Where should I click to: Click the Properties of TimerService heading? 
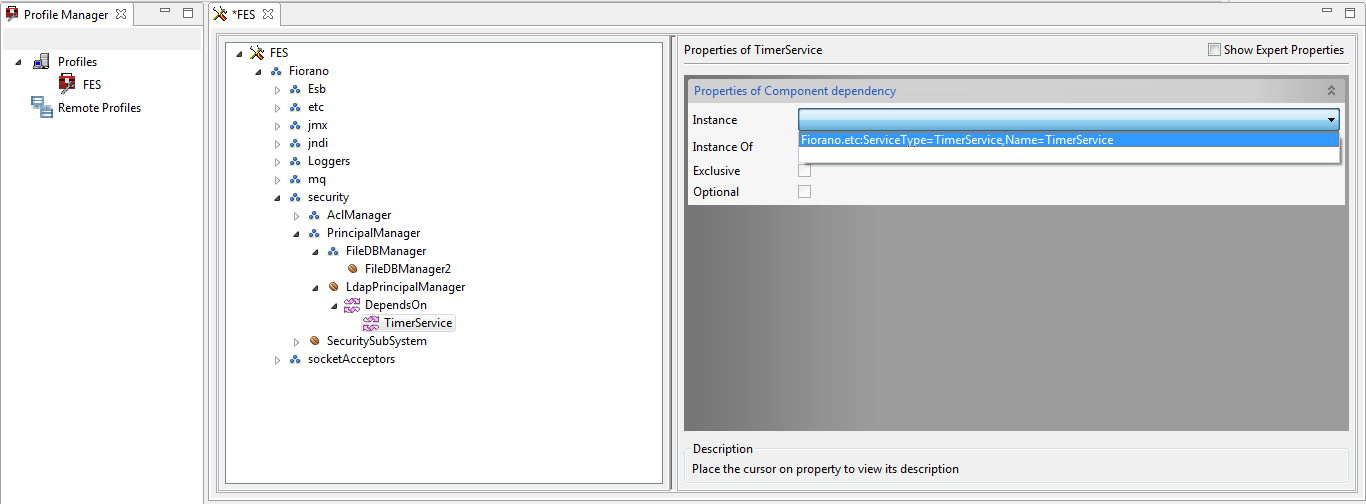pyautogui.click(x=753, y=50)
